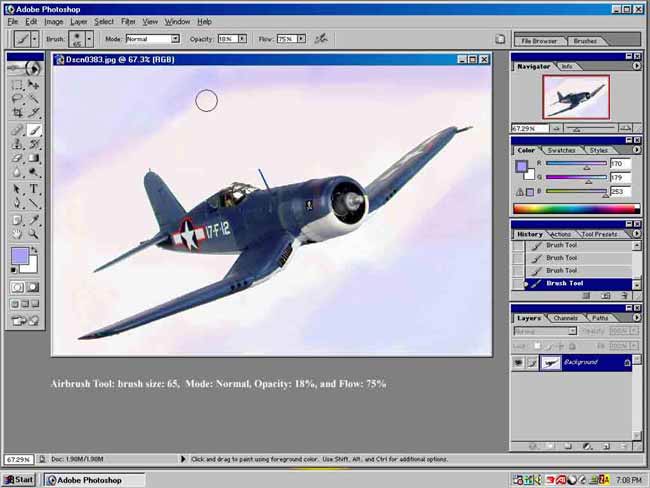Set history brush source on selected Brush Tool state
This screenshot has height=488, width=650.
point(517,284)
